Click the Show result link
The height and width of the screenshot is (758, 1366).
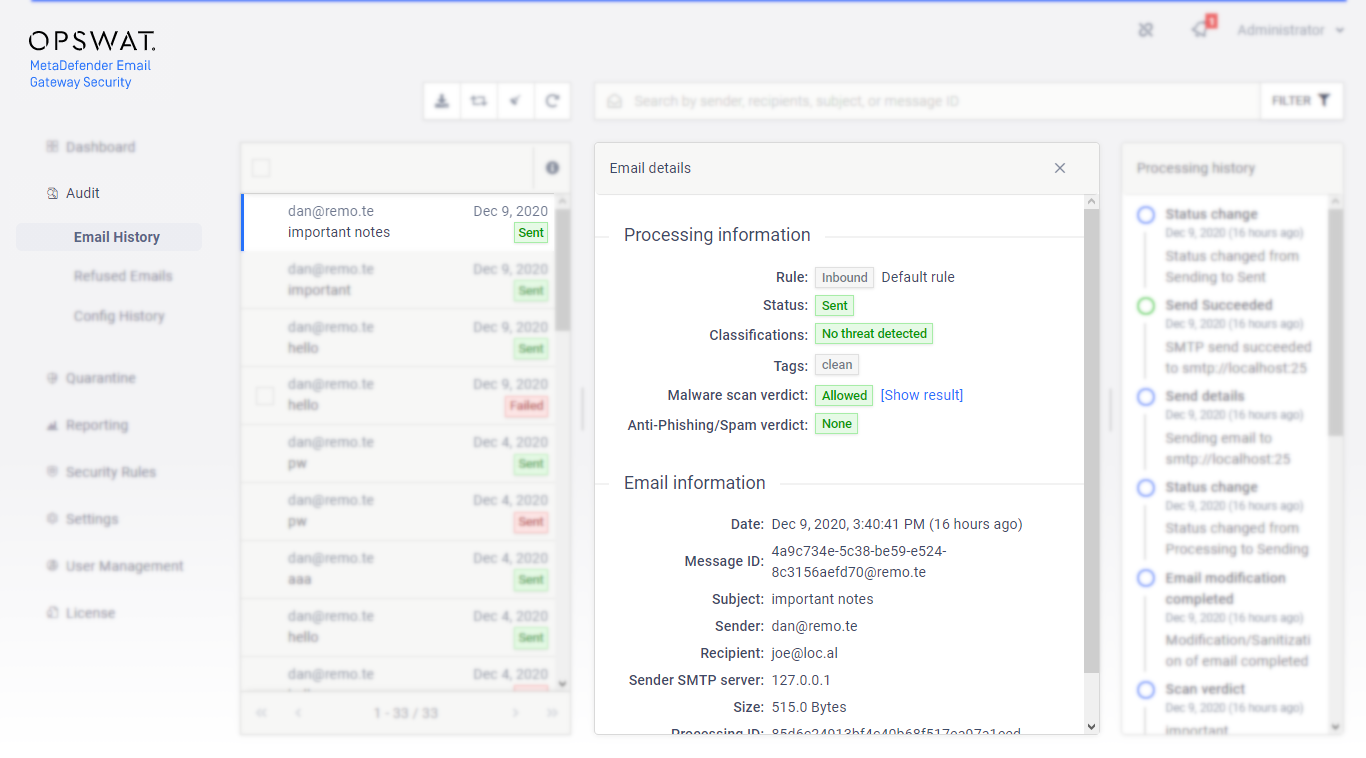pos(922,395)
